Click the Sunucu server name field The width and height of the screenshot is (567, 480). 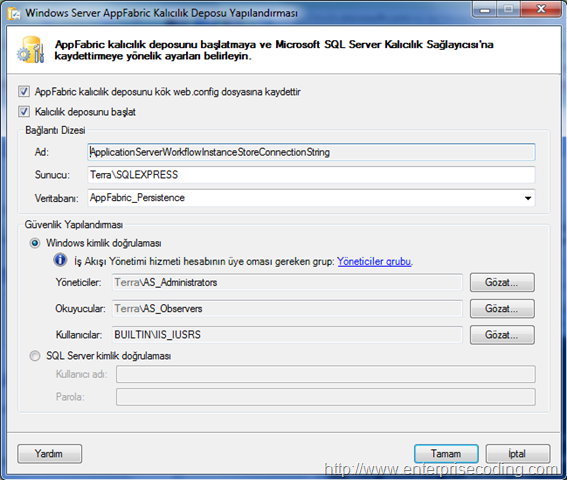coord(311,175)
